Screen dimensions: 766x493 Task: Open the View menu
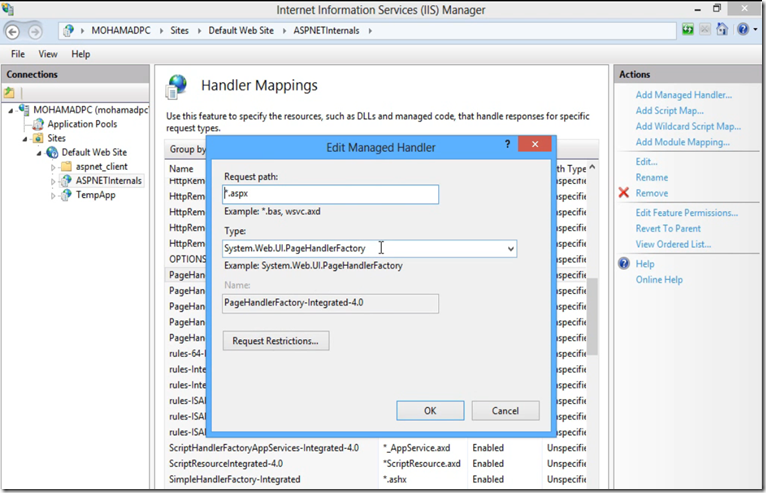click(48, 54)
